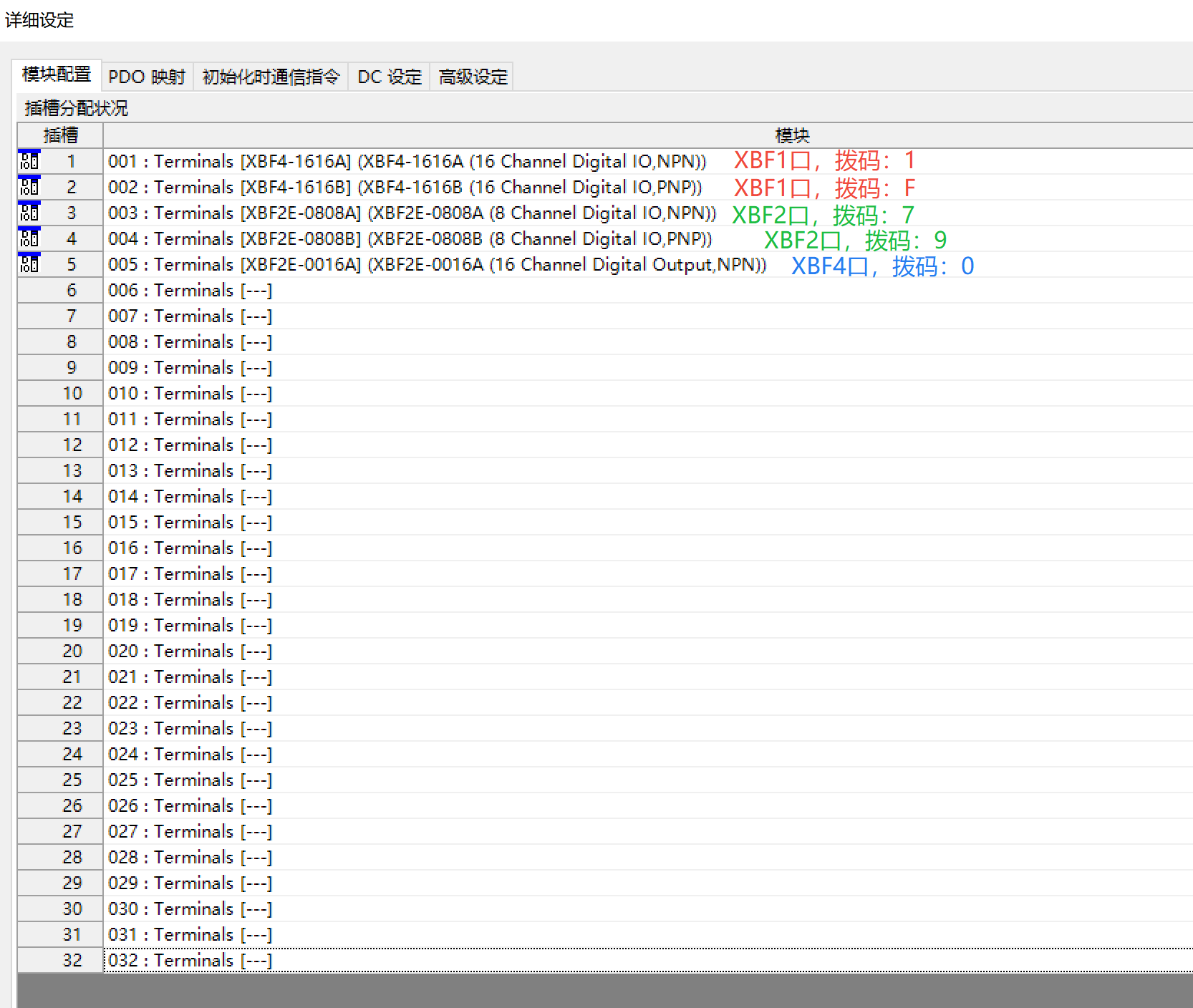Image resolution: width=1193 pixels, height=1008 pixels.
Task: Switch to the PDO 映射 tab
Action: point(147,77)
